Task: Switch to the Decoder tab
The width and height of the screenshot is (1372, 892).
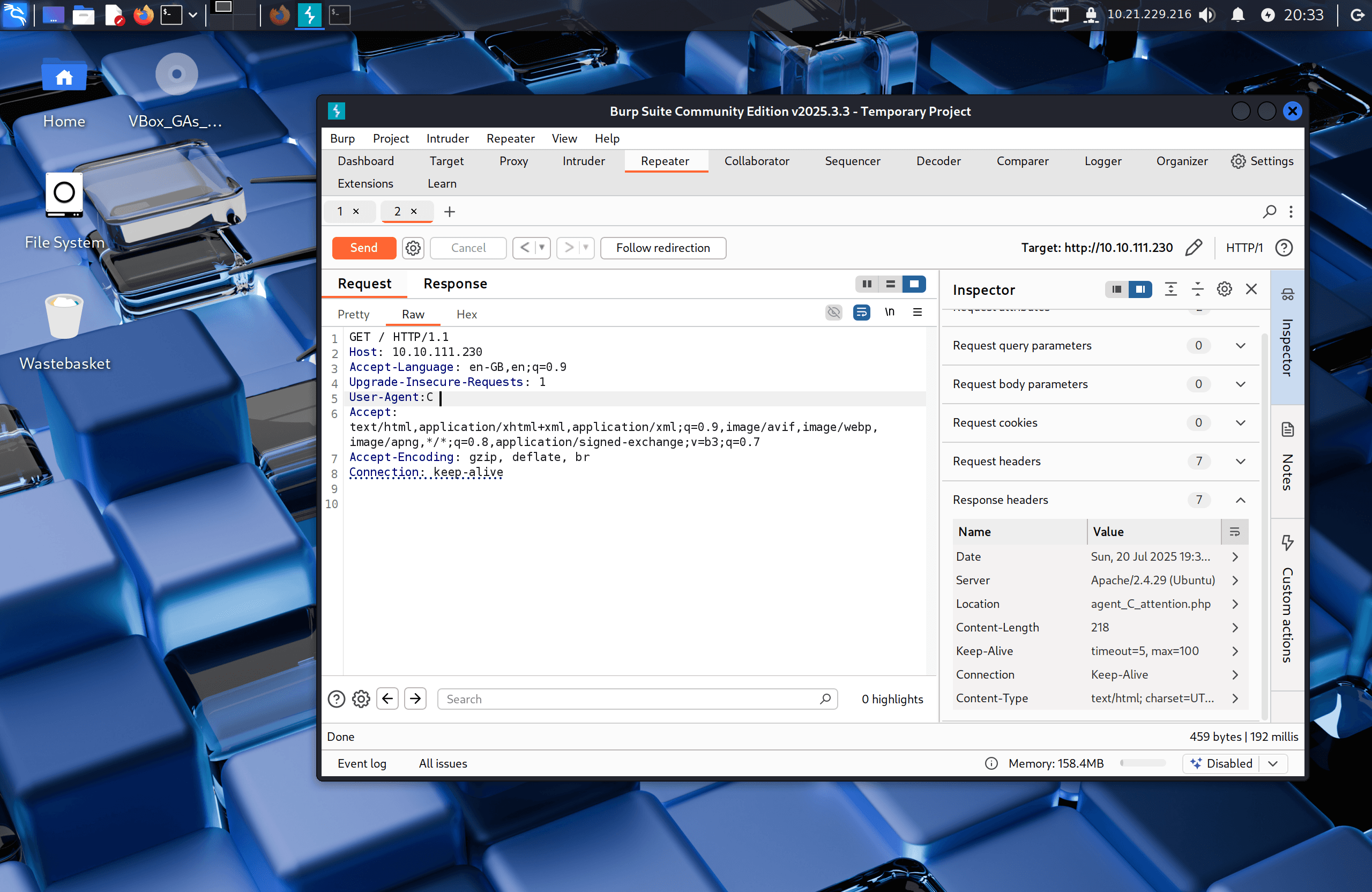Action: point(938,161)
